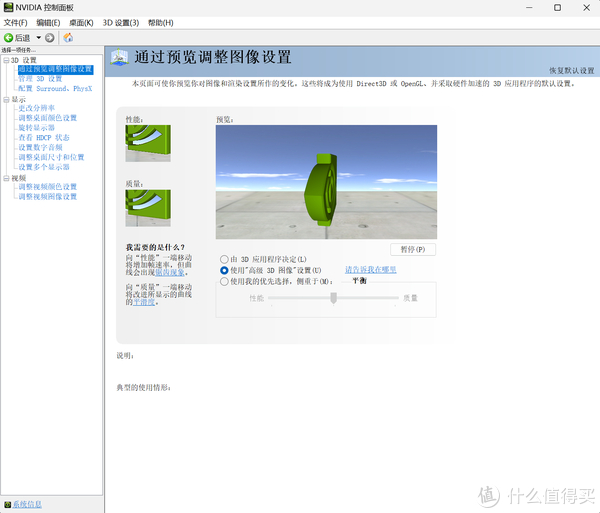Click the page header 3D image icon
The height and width of the screenshot is (513, 600).
click(x=119, y=58)
